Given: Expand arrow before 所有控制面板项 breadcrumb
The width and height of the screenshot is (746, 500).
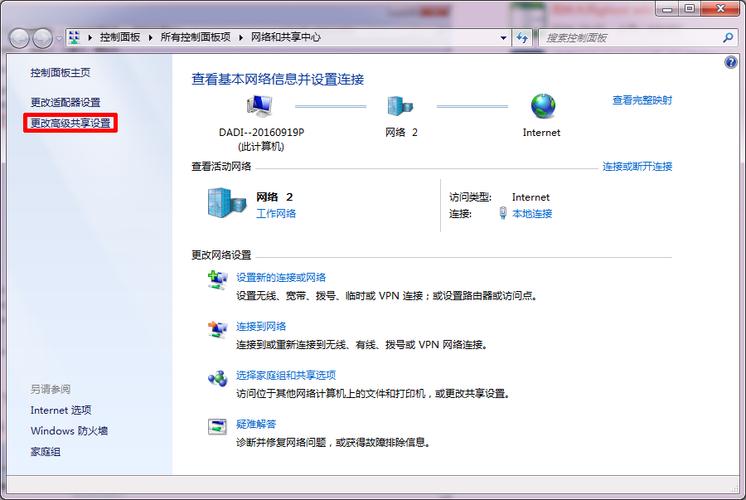Looking at the screenshot, I should click(x=150, y=38).
